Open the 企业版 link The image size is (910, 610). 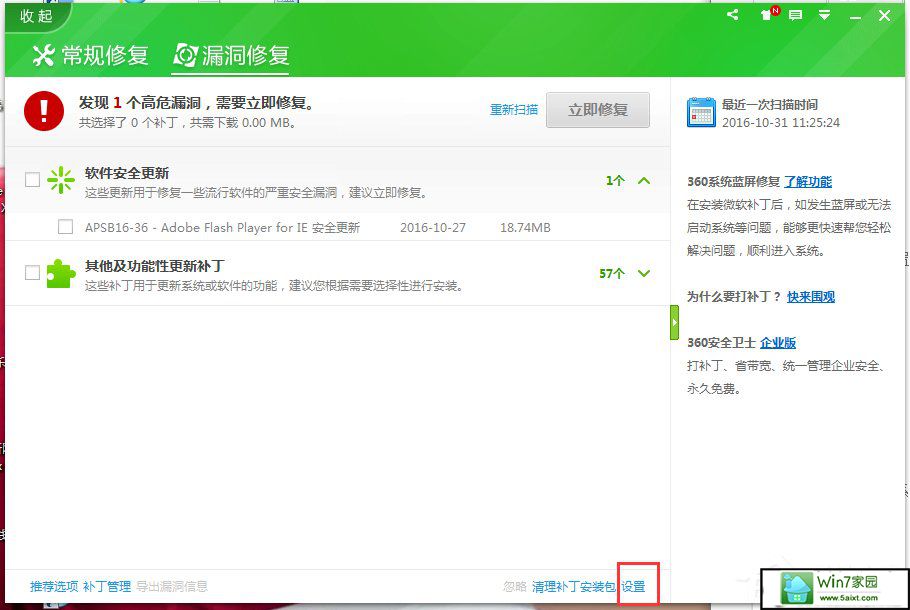(x=778, y=343)
